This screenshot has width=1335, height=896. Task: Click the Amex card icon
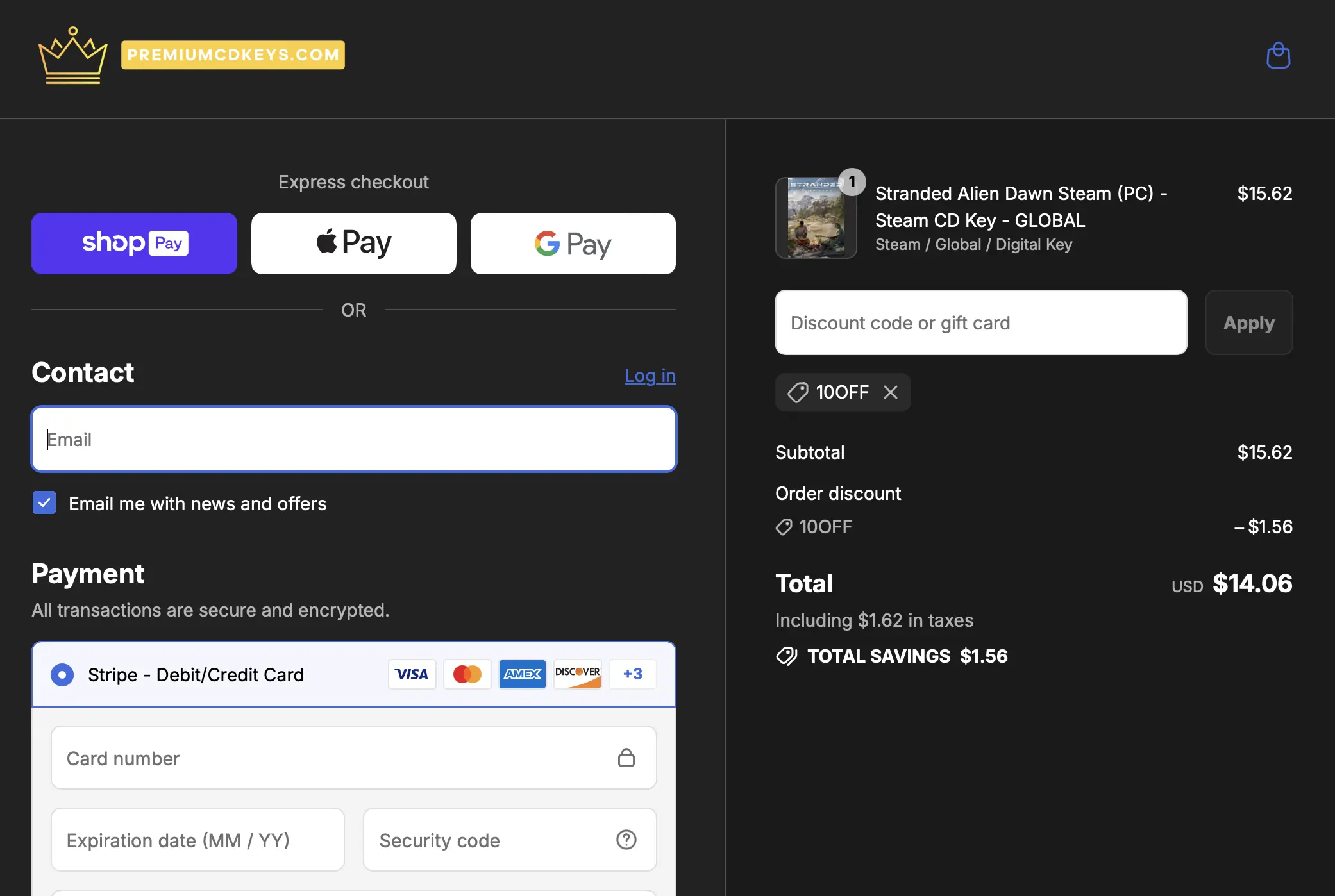tap(522, 674)
